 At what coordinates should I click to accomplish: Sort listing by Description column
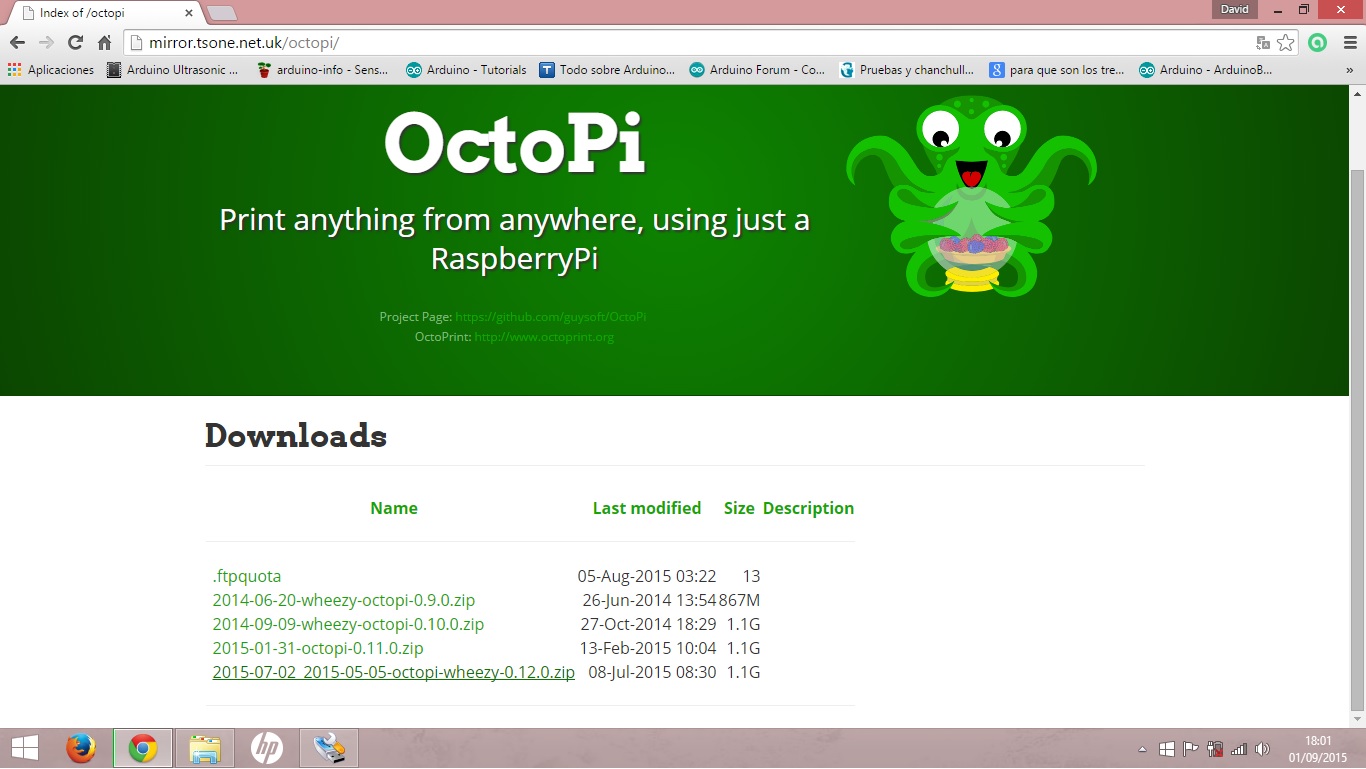coord(808,508)
